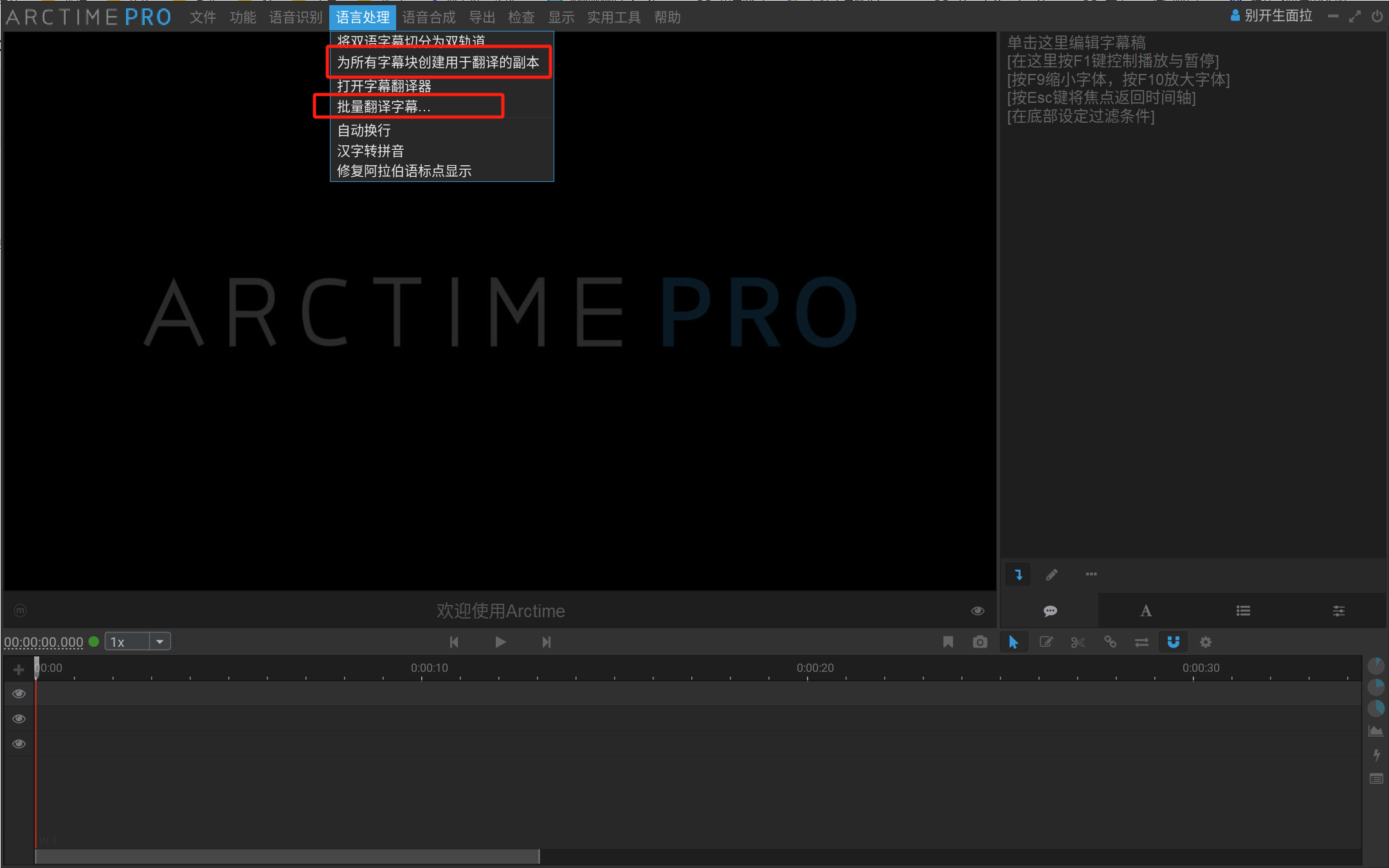Toggle visibility of first subtitle track

pos(19,694)
